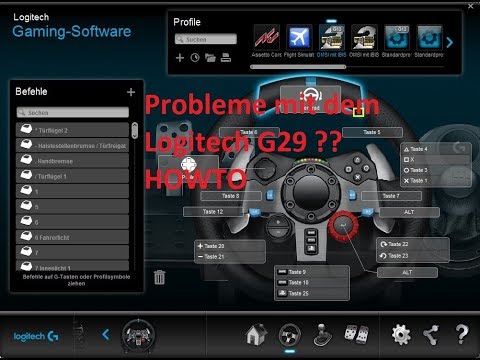
Task: Click the profile list horizontal scrollbar
Action: coord(298,67)
